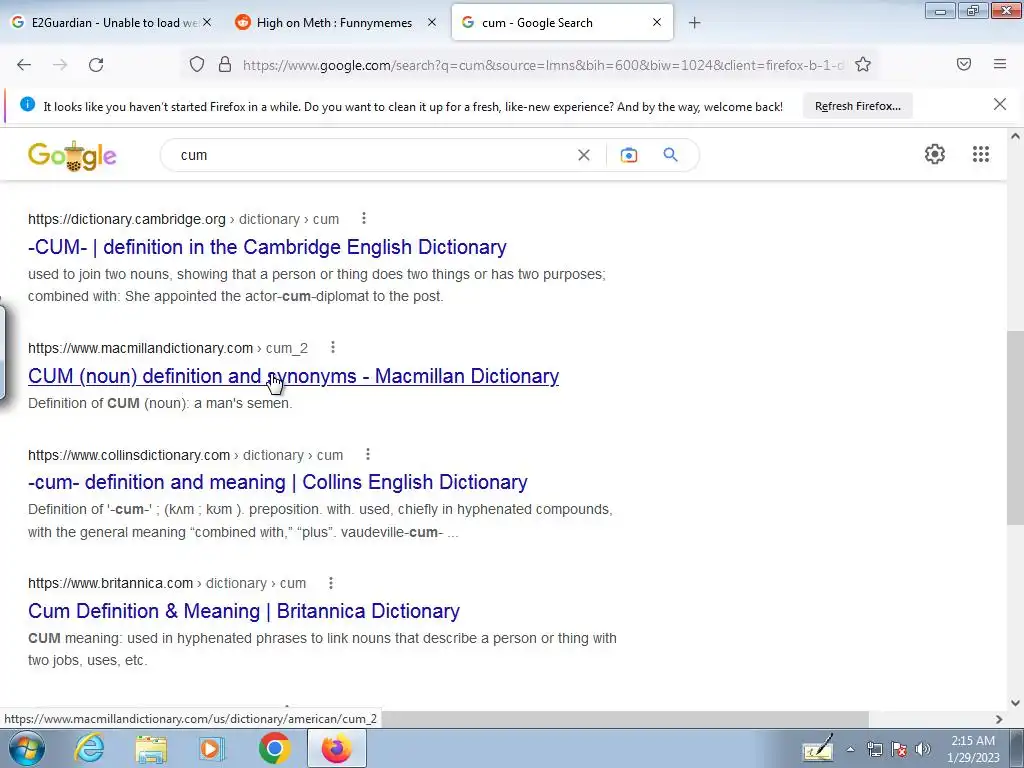Launch Internet Explorer from taskbar
The height and width of the screenshot is (768, 1024).
tap(89, 748)
